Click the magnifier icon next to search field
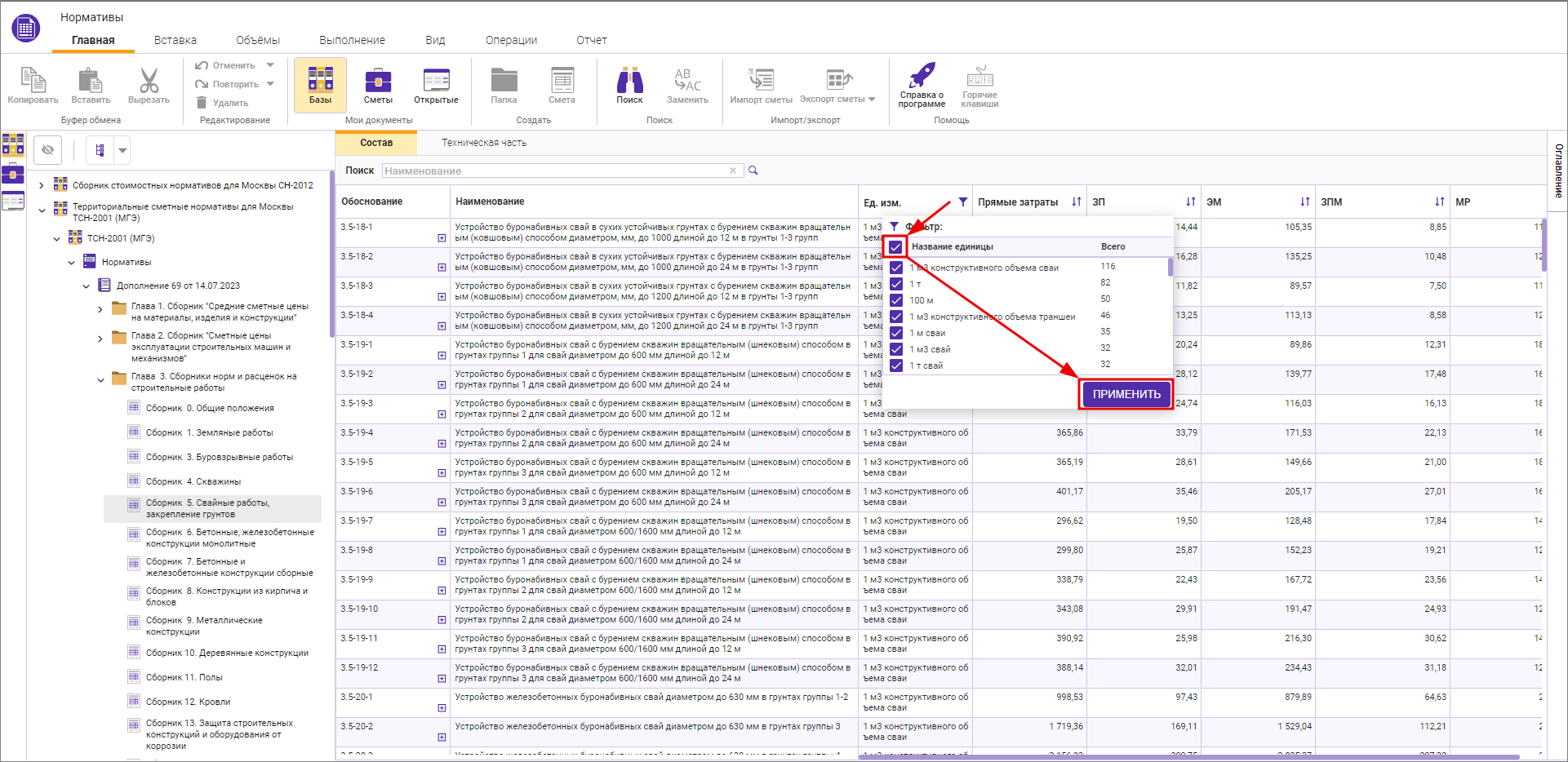 [x=753, y=171]
